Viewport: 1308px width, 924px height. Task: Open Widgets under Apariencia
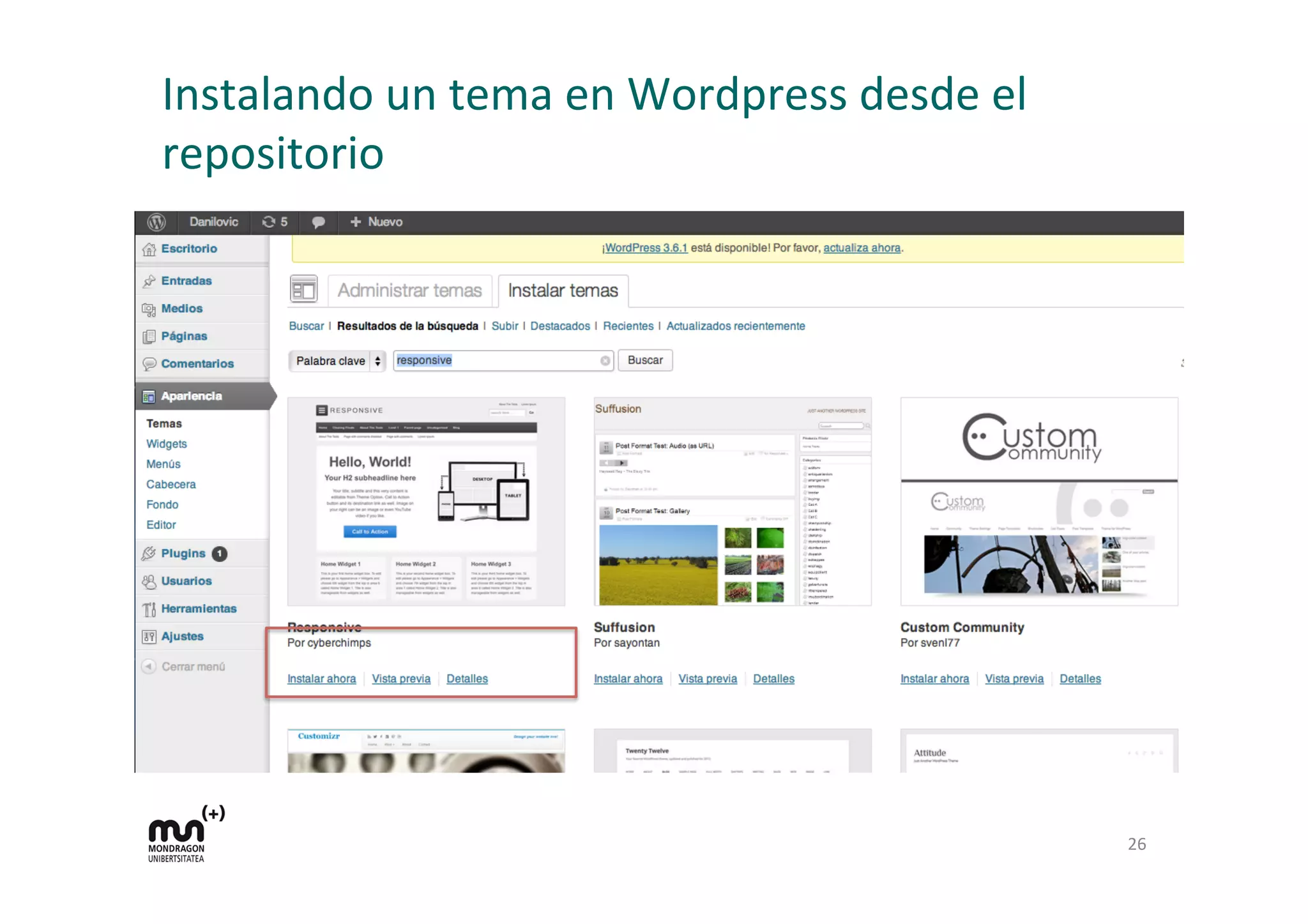pos(167,444)
